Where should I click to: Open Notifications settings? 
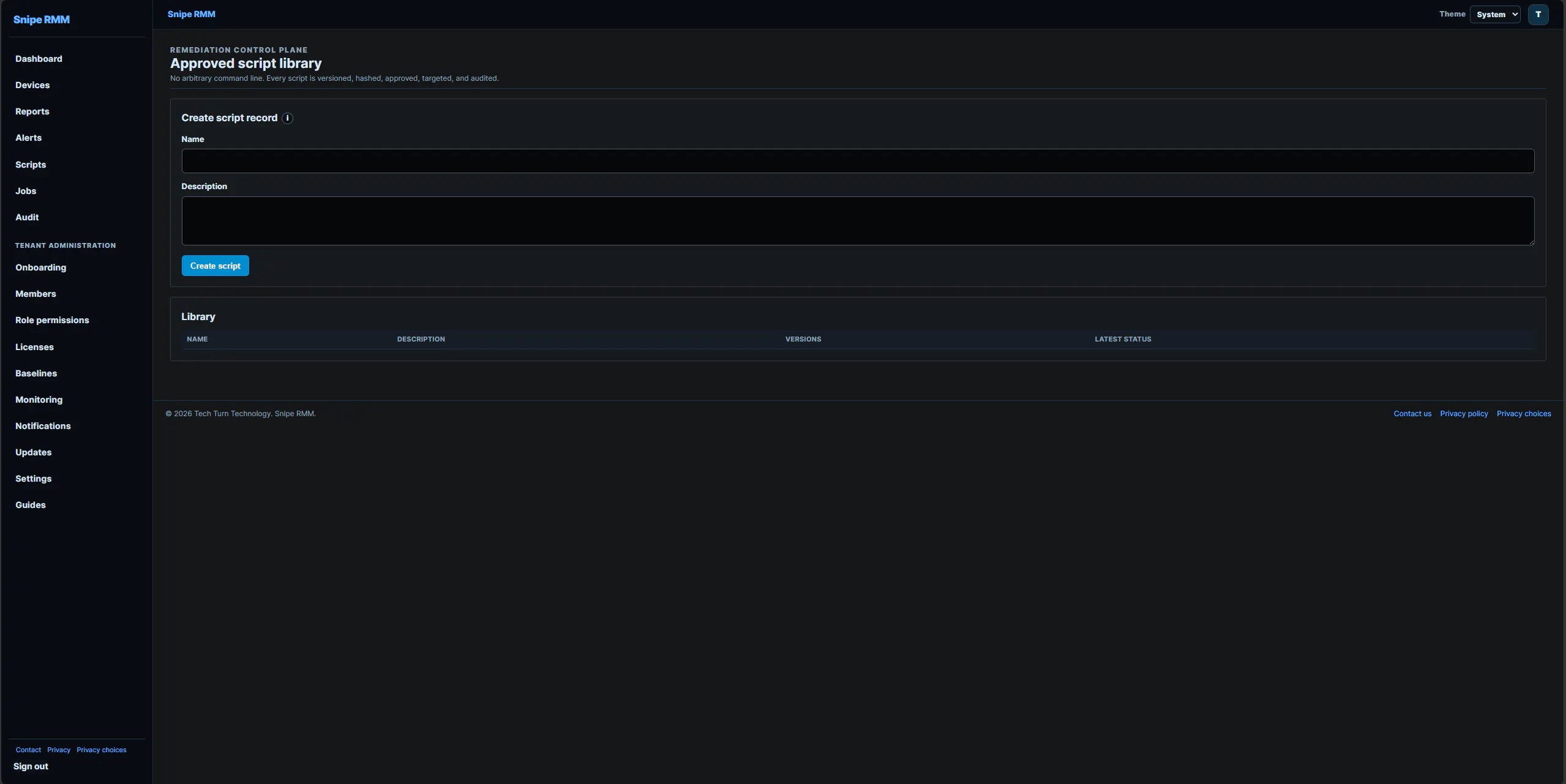(x=43, y=426)
